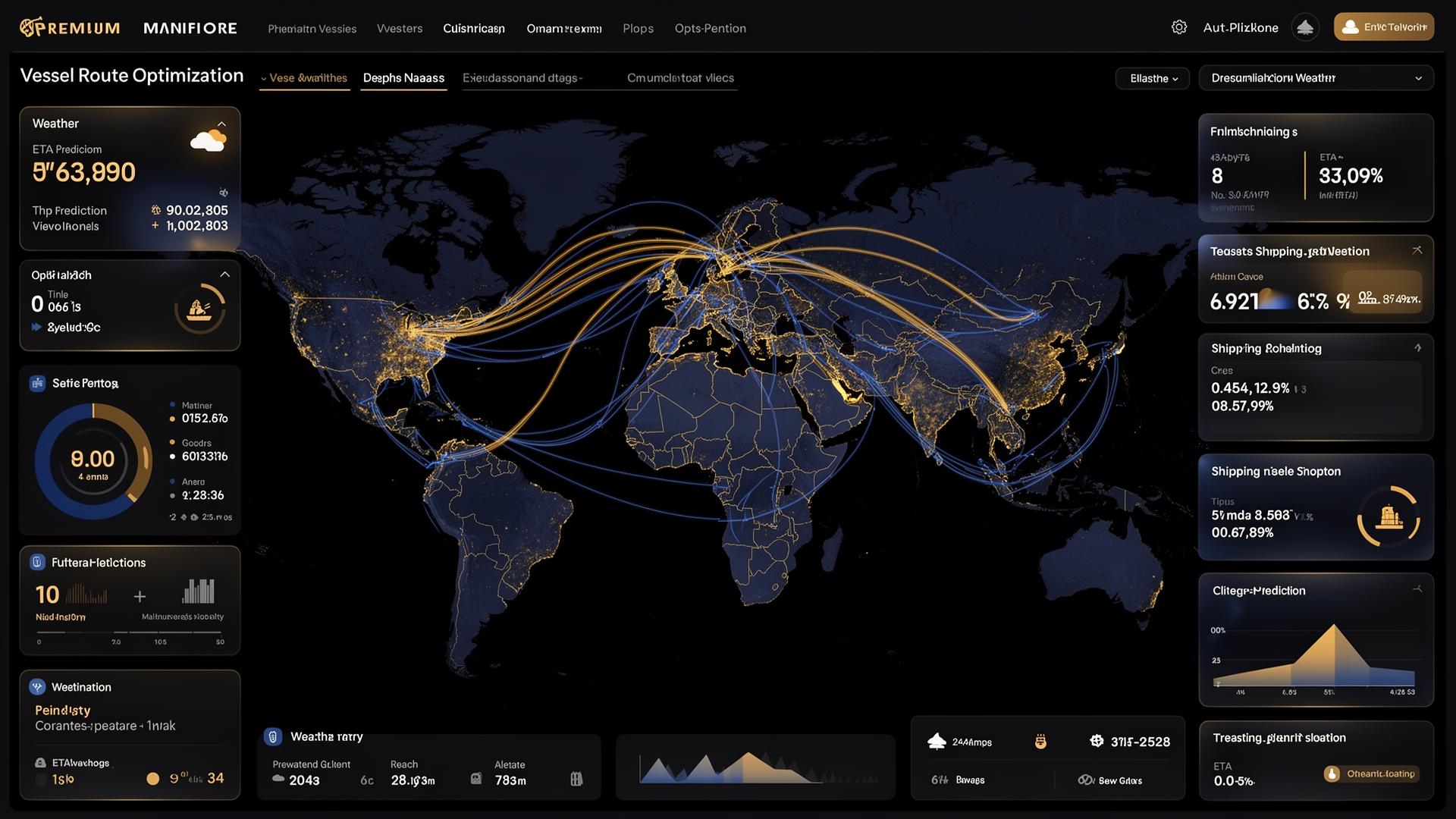Click the Treasting.ɡlanrit sloation heading
This screenshot has height=819, width=1456.
[x=1279, y=738]
